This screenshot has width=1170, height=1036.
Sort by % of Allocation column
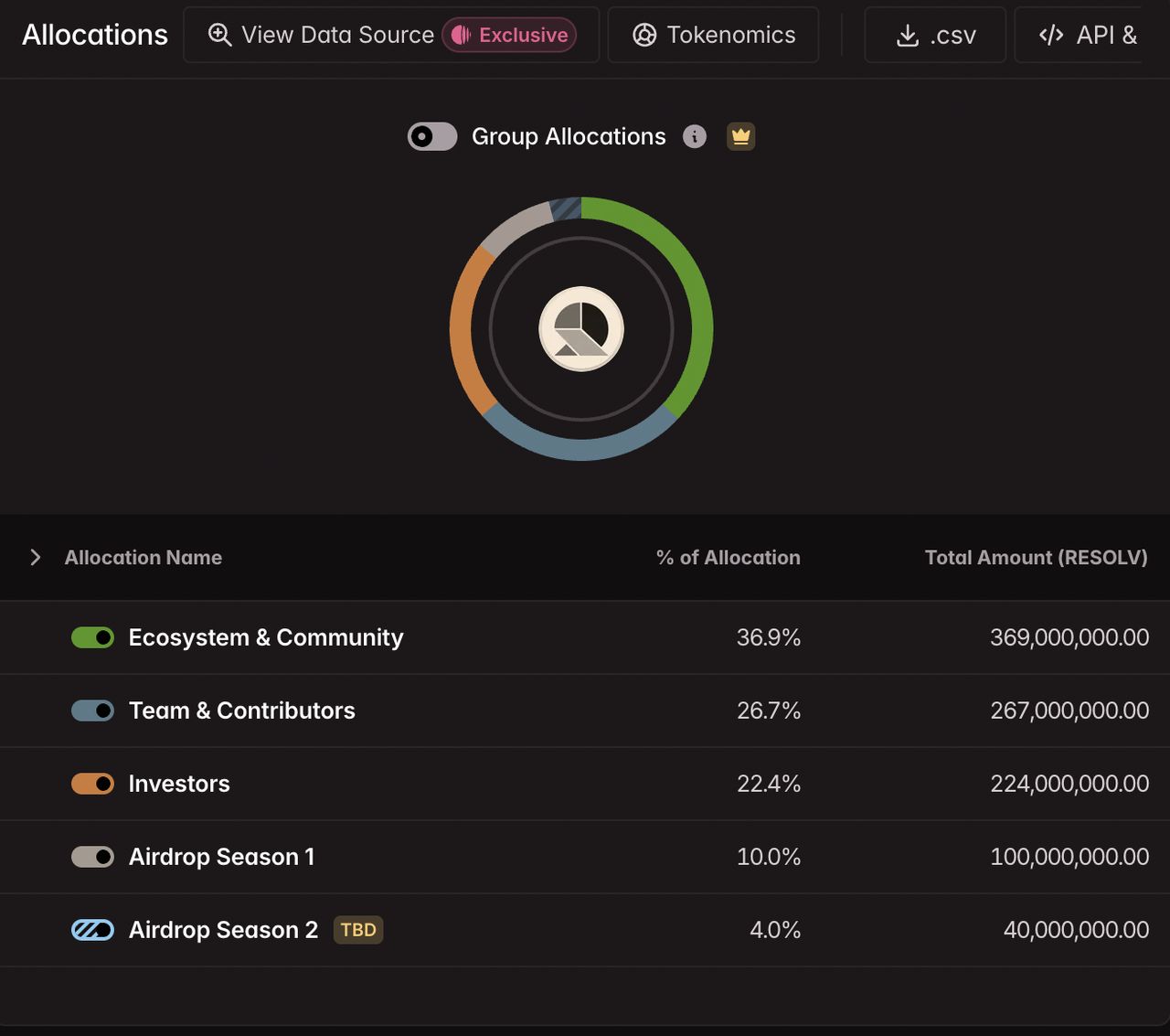click(x=728, y=557)
